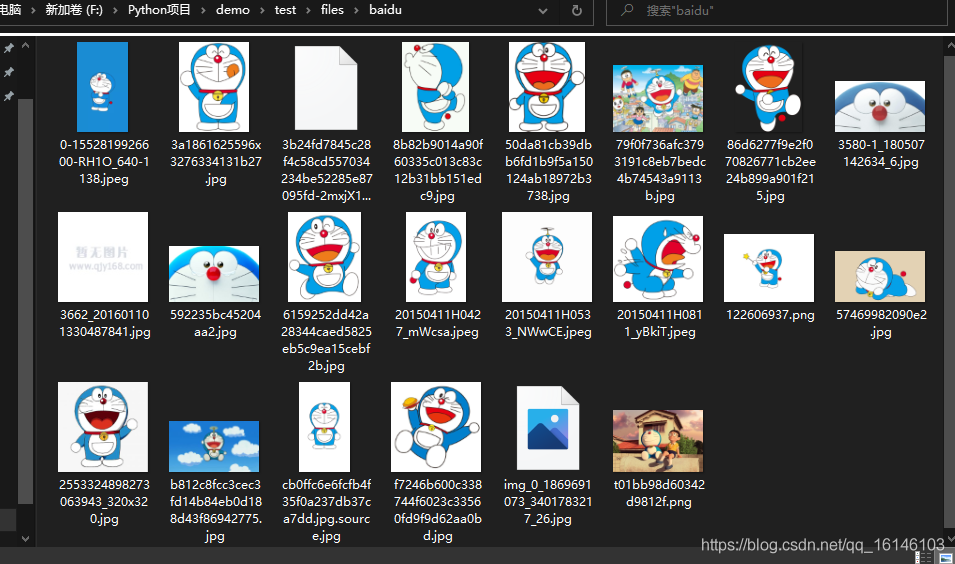The image size is (955, 564).
Task: Open the address bar history dropdown
Action: [x=543, y=10]
